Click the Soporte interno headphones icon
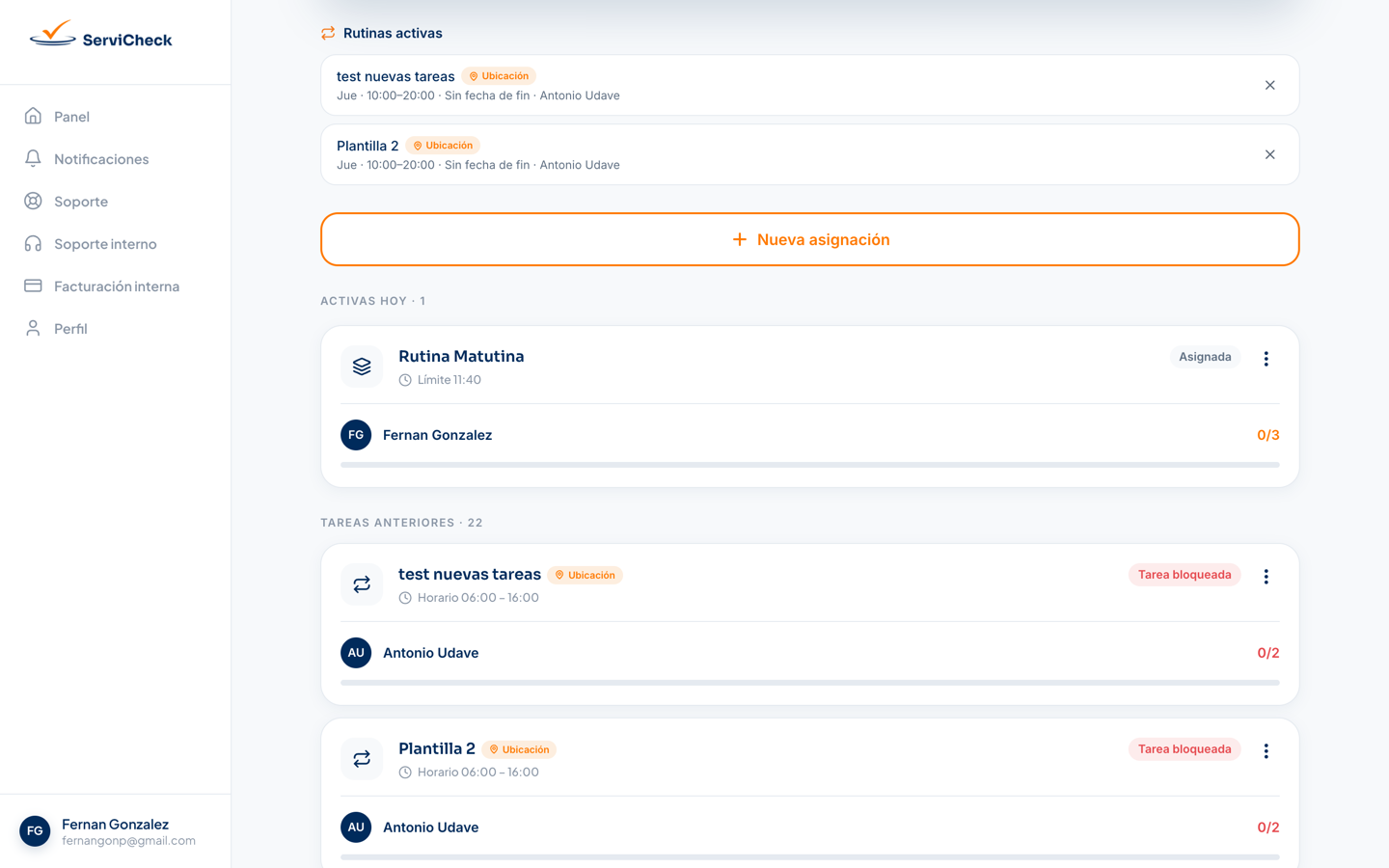This screenshot has width=1389, height=868. click(33, 244)
